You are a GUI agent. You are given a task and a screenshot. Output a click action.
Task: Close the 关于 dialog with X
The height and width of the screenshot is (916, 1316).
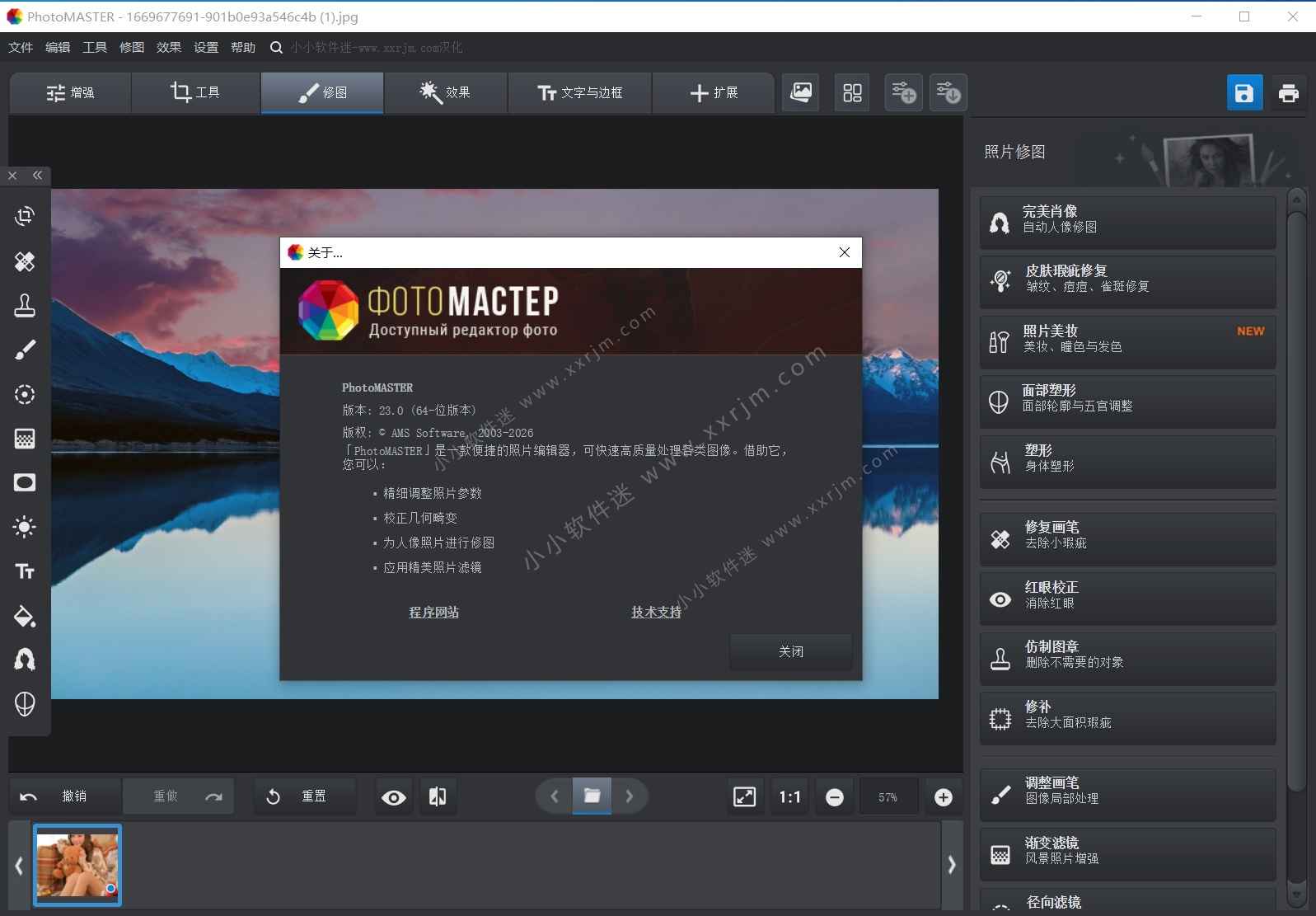pyautogui.click(x=844, y=252)
